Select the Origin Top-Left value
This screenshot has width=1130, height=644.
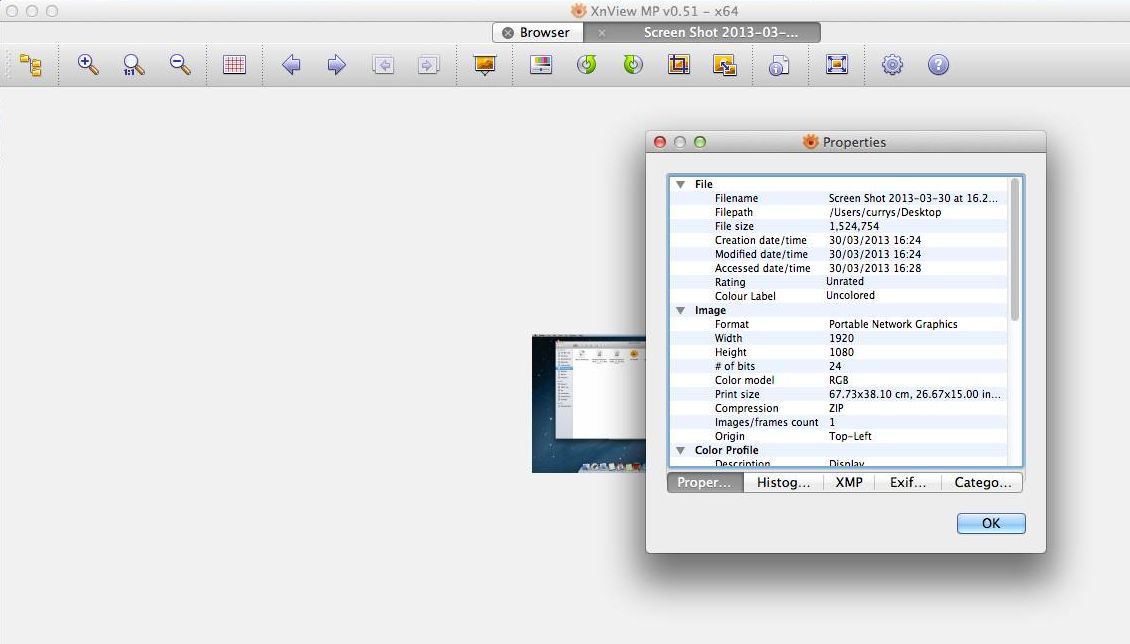click(850, 436)
